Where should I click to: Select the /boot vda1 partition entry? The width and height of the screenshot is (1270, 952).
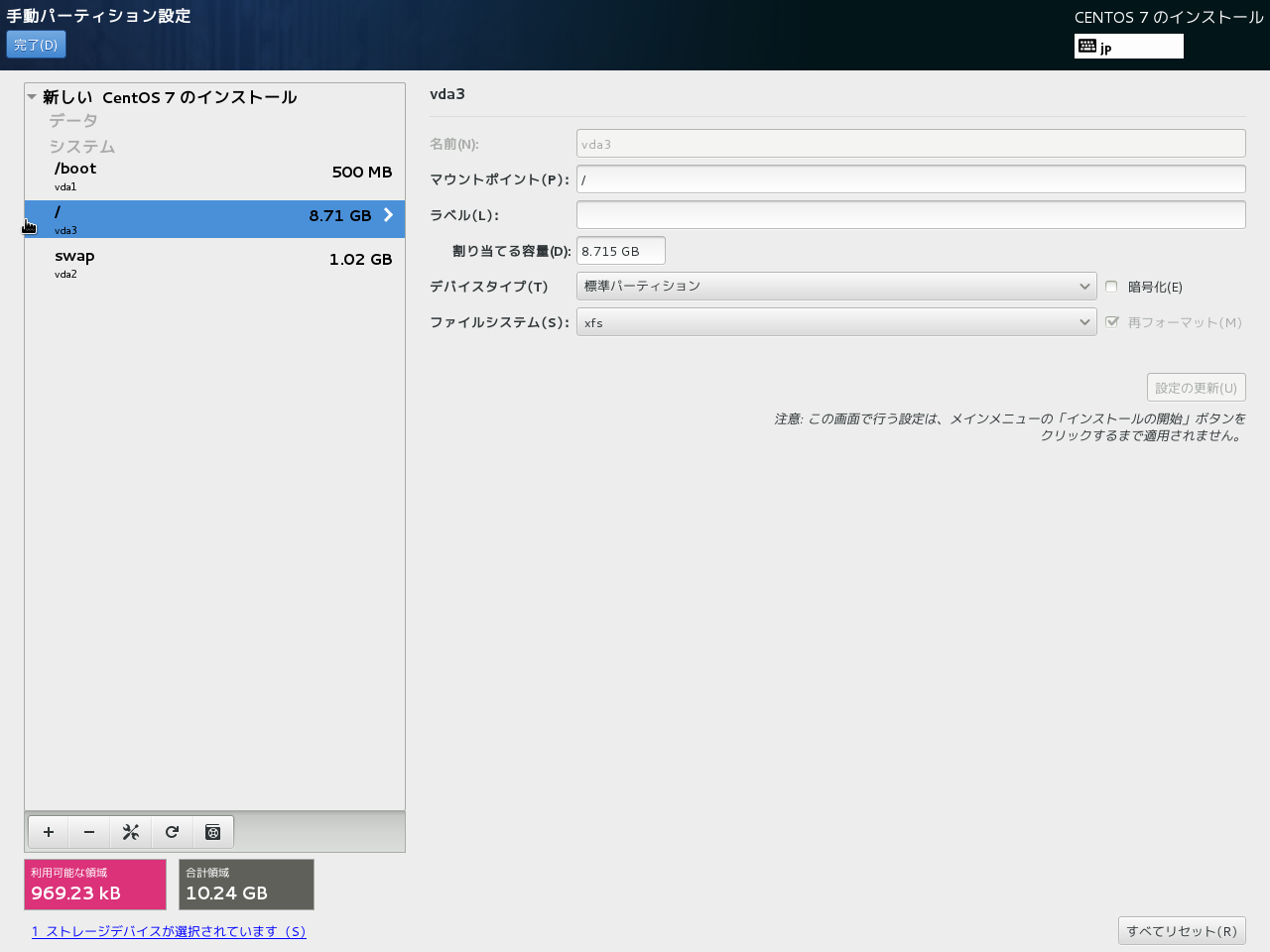click(x=214, y=177)
